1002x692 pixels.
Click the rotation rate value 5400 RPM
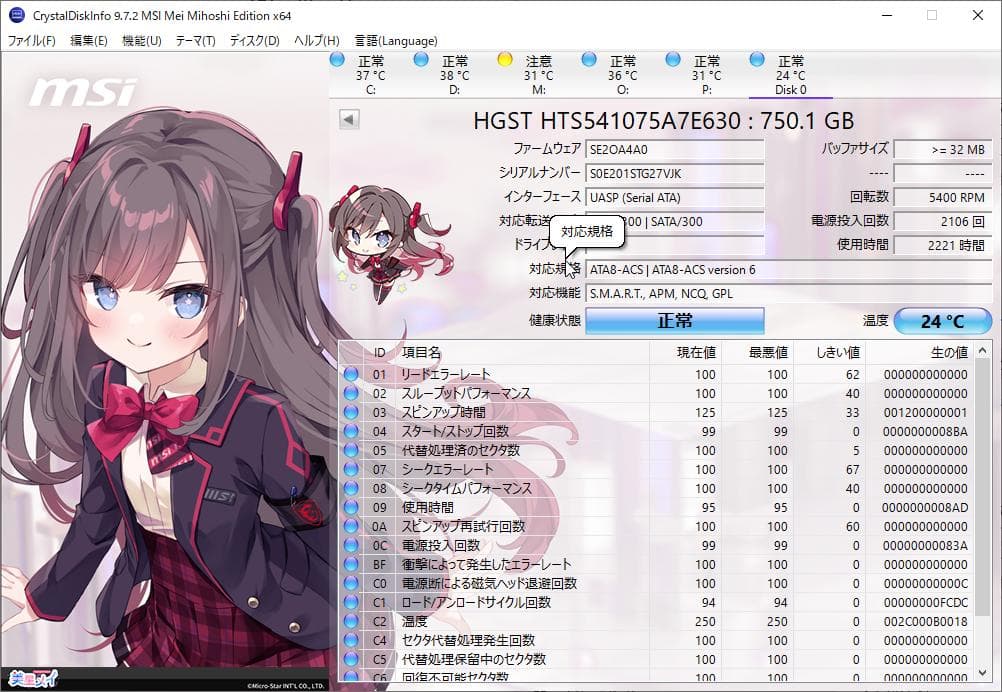(943, 197)
